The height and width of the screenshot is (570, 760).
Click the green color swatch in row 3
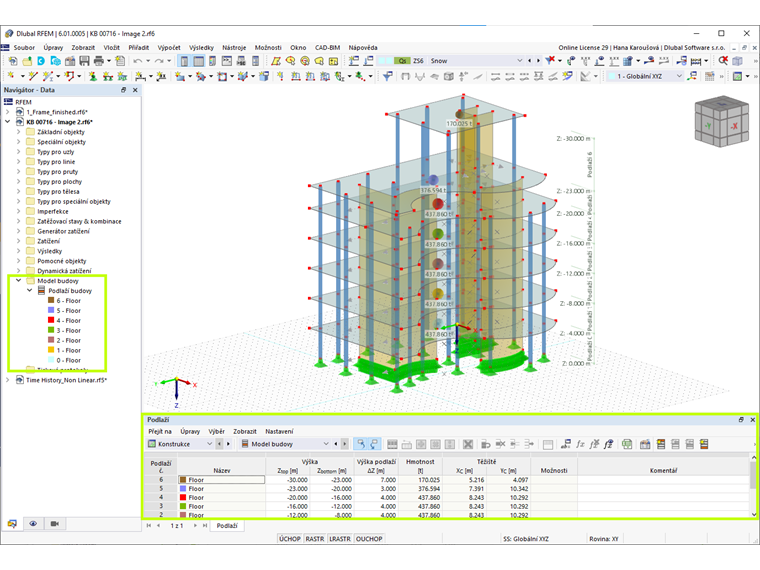point(183,506)
